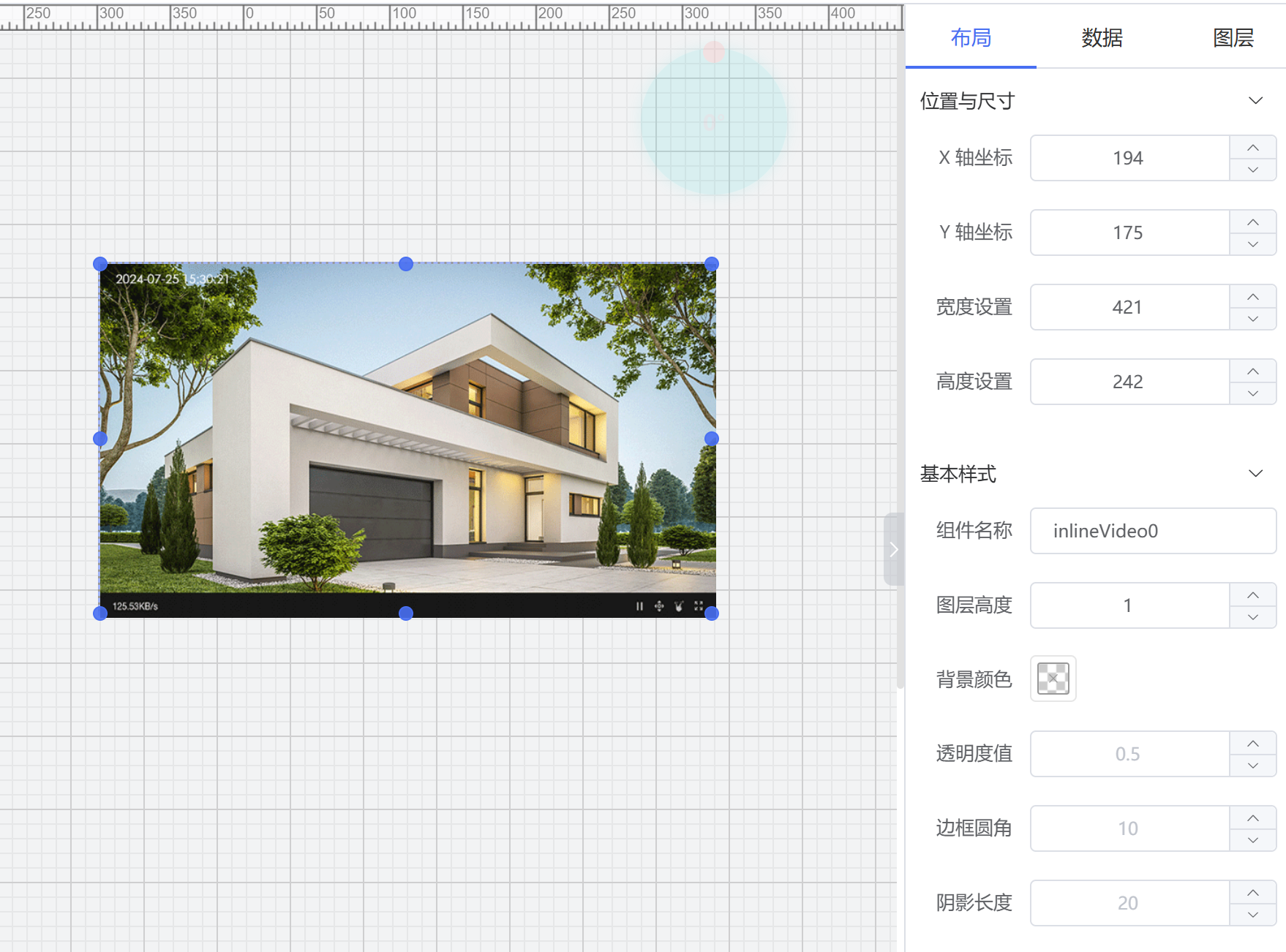This screenshot has width=1286, height=952.
Task: Pause the inline video playback
Action: [x=639, y=606]
